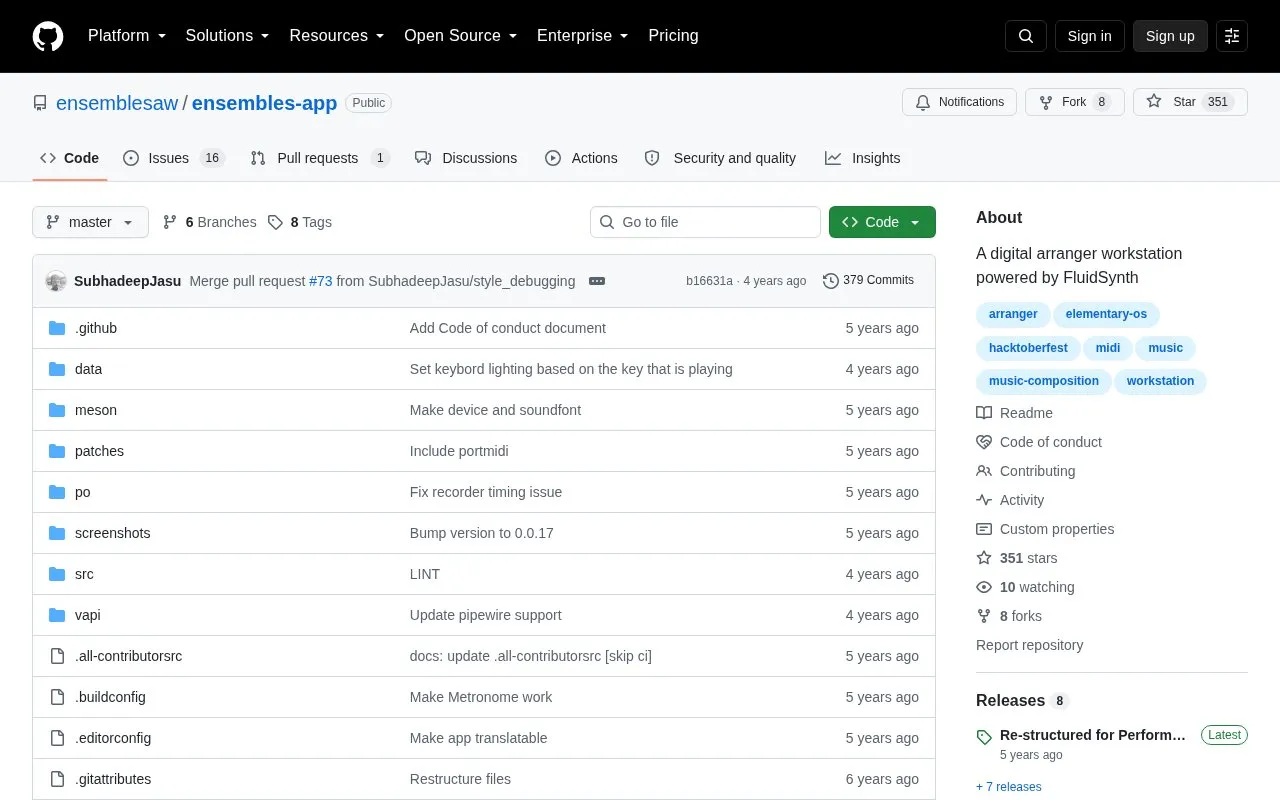Click the Readme book icon
This screenshot has width=1280, height=800.
(x=984, y=413)
